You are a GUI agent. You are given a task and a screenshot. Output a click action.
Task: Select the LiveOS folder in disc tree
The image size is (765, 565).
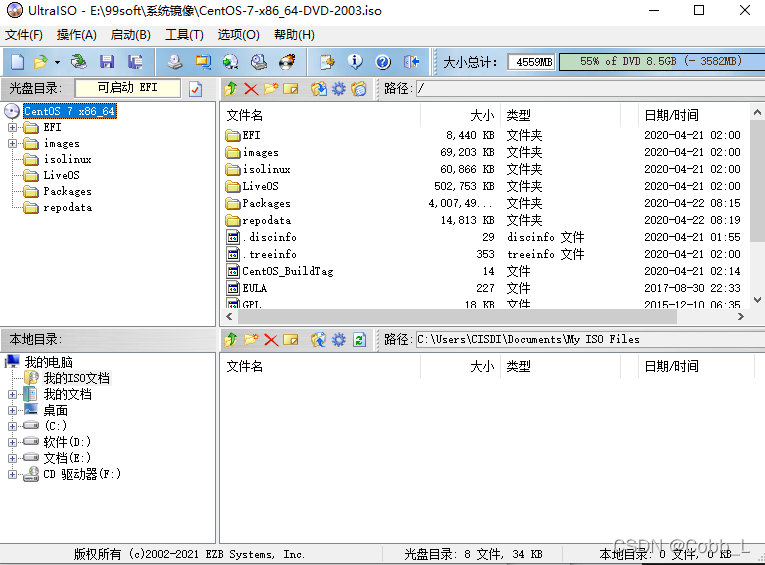tap(61, 175)
